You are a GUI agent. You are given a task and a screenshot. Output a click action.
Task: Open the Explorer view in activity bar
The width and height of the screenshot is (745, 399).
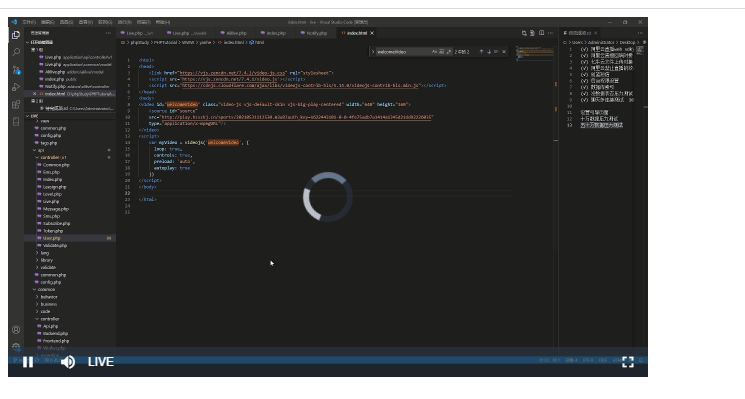(16, 35)
